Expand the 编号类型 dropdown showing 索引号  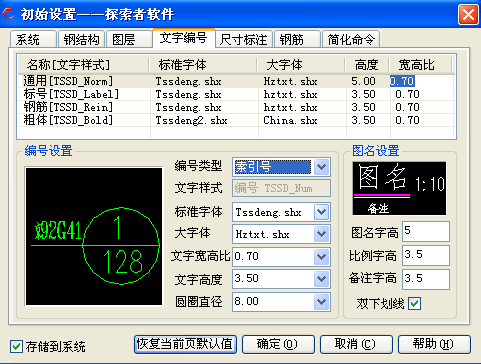[x=321, y=167]
